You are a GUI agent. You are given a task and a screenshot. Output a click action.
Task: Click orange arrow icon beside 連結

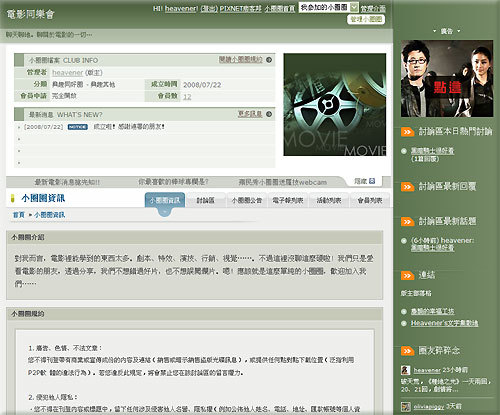tap(407, 275)
